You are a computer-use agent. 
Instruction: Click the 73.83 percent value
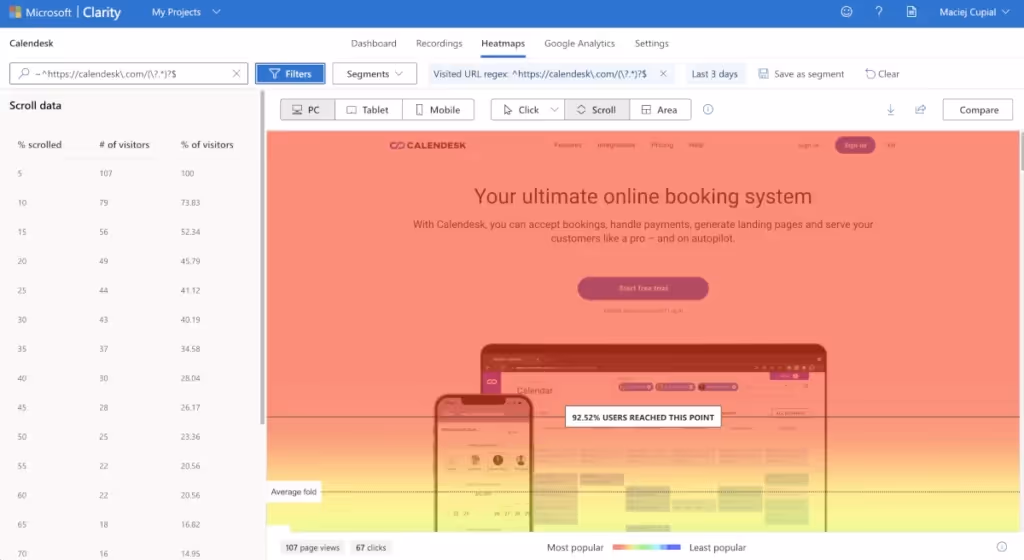click(x=190, y=202)
